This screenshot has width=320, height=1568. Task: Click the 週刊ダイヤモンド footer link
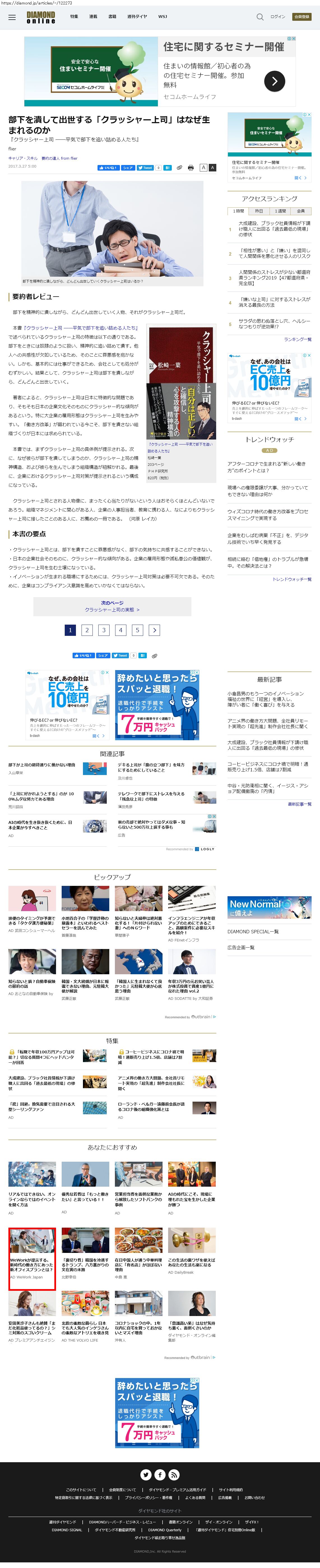(63, 1522)
